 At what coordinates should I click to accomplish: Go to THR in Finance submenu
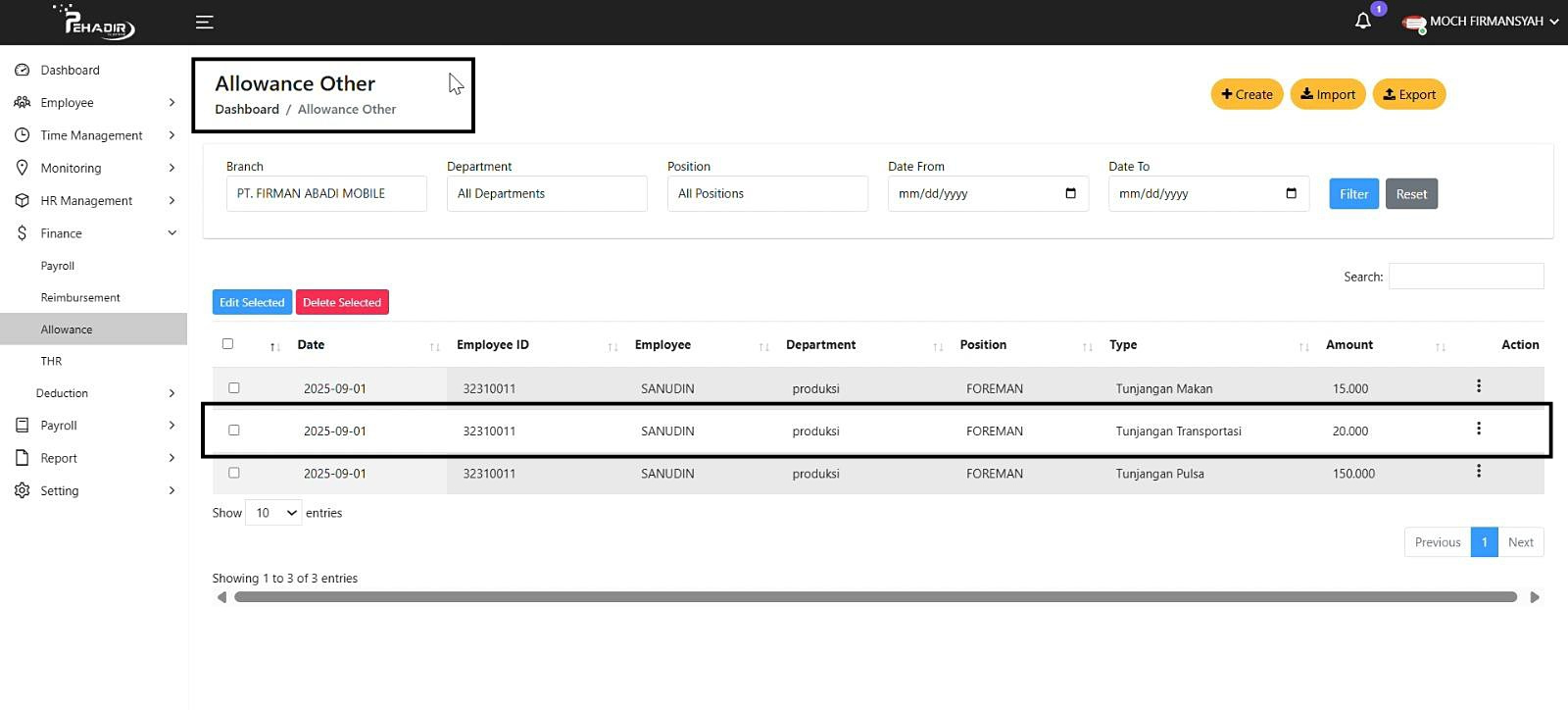point(51,361)
